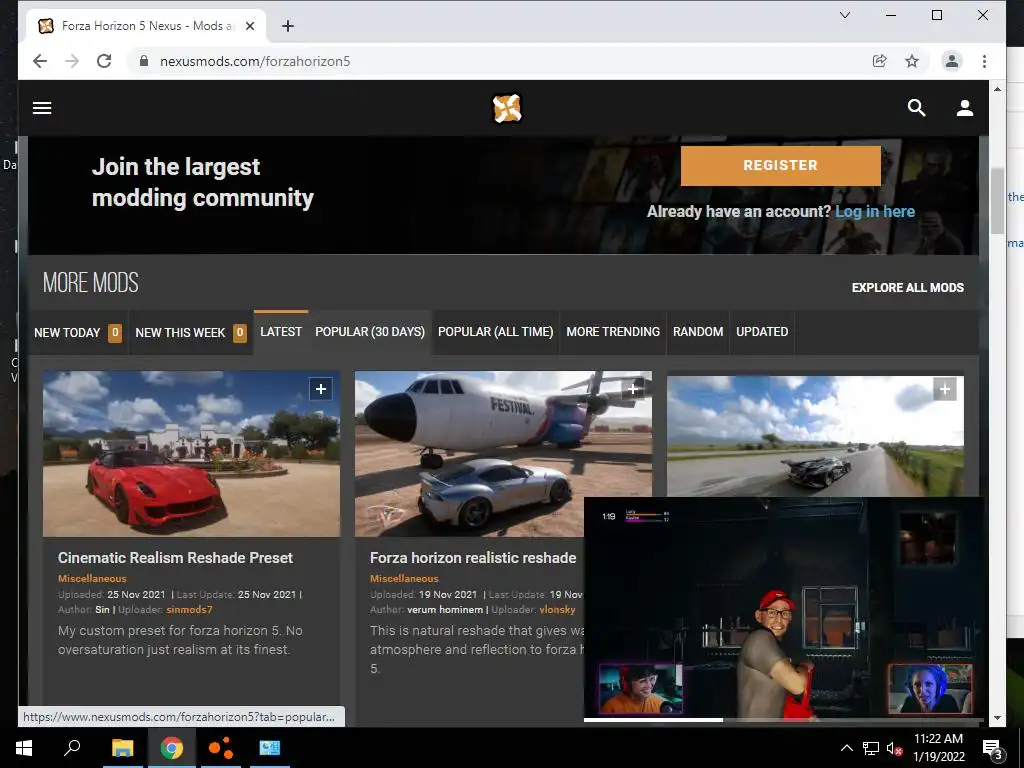Open the More Trending tab
Image resolution: width=1024 pixels, height=768 pixels.
pyautogui.click(x=613, y=332)
